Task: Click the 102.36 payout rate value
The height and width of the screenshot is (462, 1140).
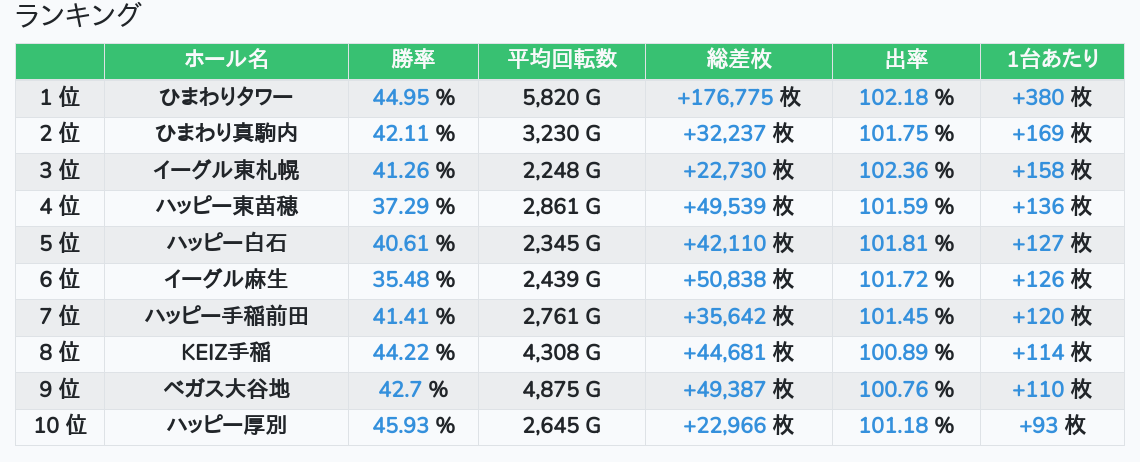Action: click(893, 170)
